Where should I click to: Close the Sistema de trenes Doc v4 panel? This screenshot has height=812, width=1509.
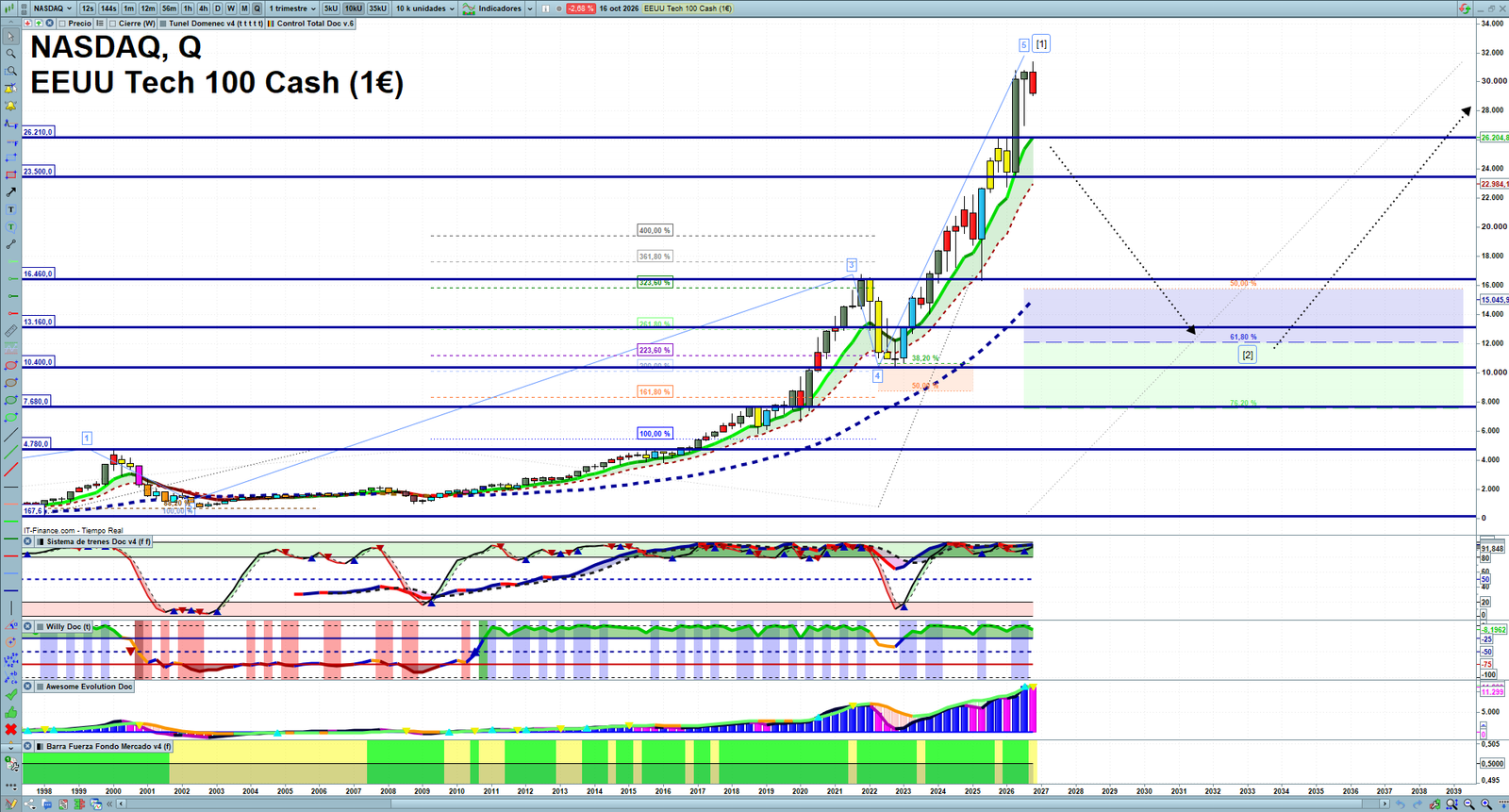point(28,542)
